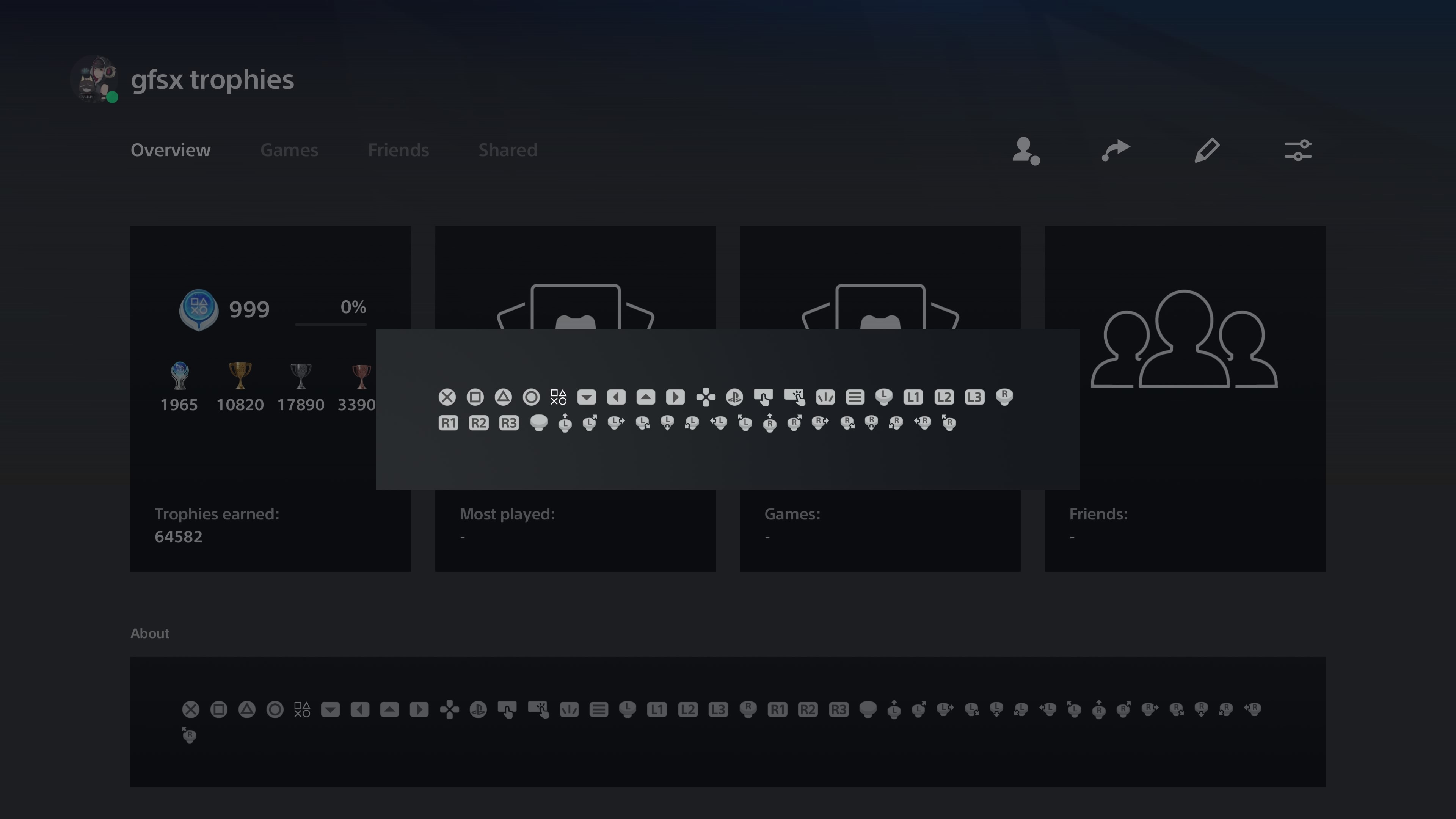Select the Circle button symbol
Screen dimensions: 1456x819
click(531, 397)
